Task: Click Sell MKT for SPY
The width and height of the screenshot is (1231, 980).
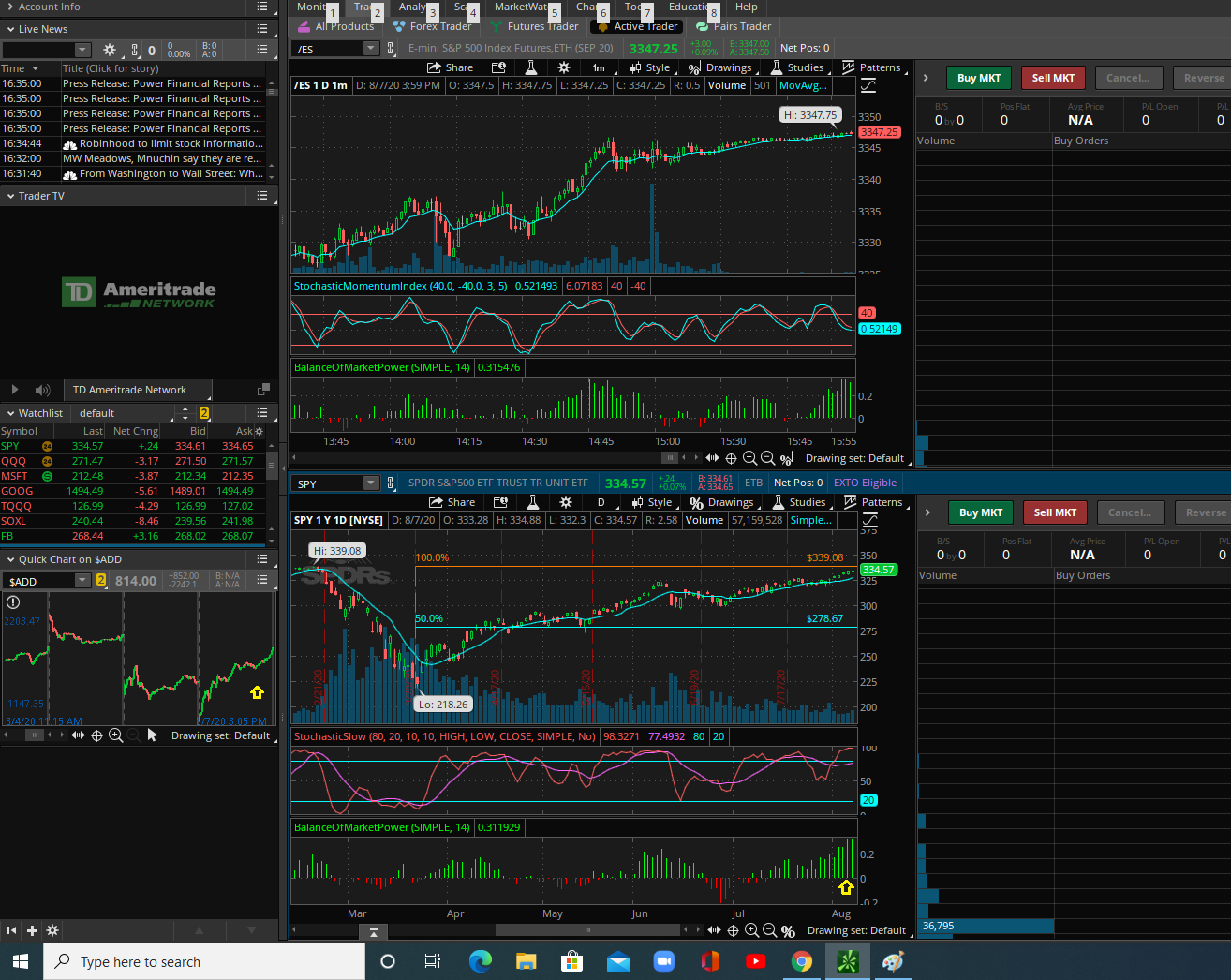Action: (1055, 512)
